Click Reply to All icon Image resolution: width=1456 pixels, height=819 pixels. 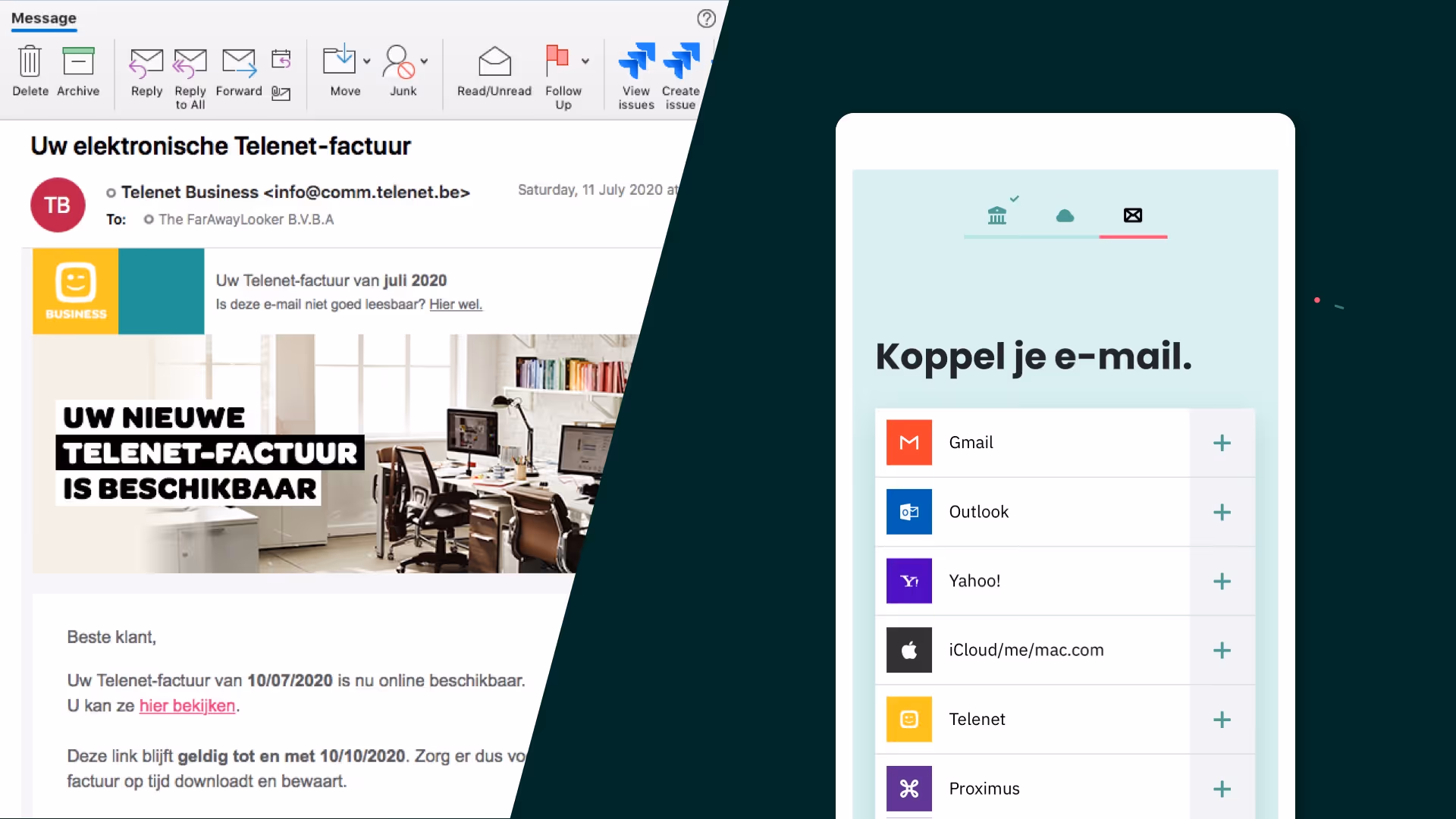pos(190,62)
